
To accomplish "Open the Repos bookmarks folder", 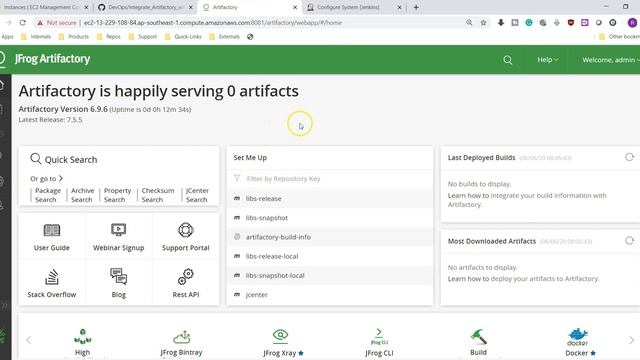I will 109,37.
